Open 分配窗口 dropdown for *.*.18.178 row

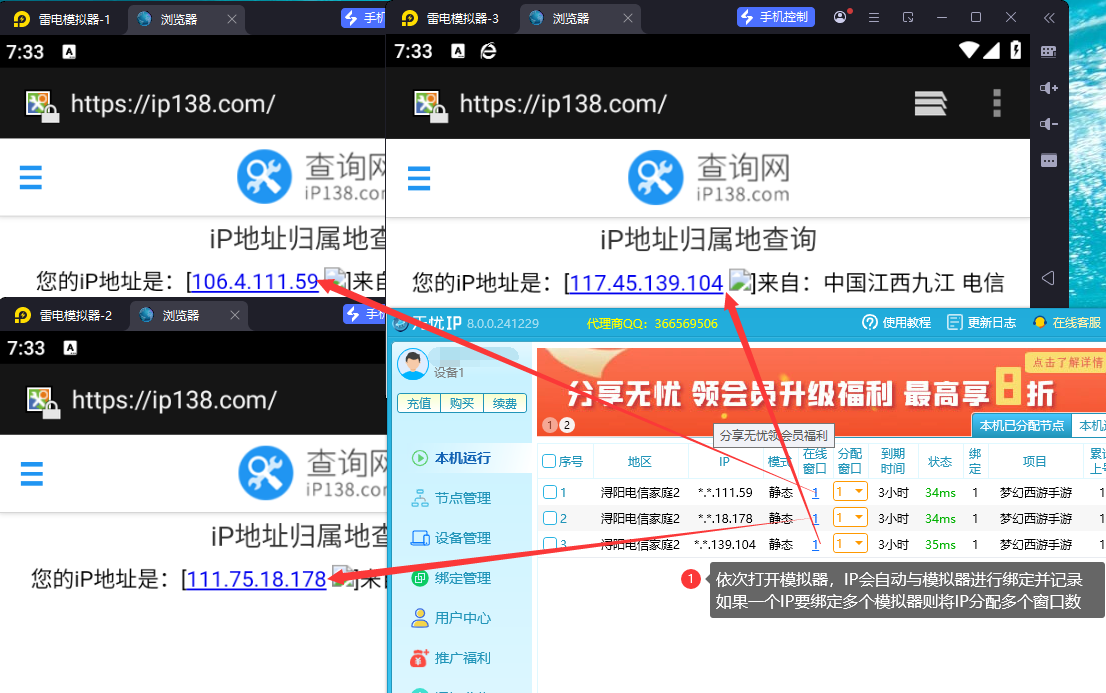pyautogui.click(x=850, y=517)
